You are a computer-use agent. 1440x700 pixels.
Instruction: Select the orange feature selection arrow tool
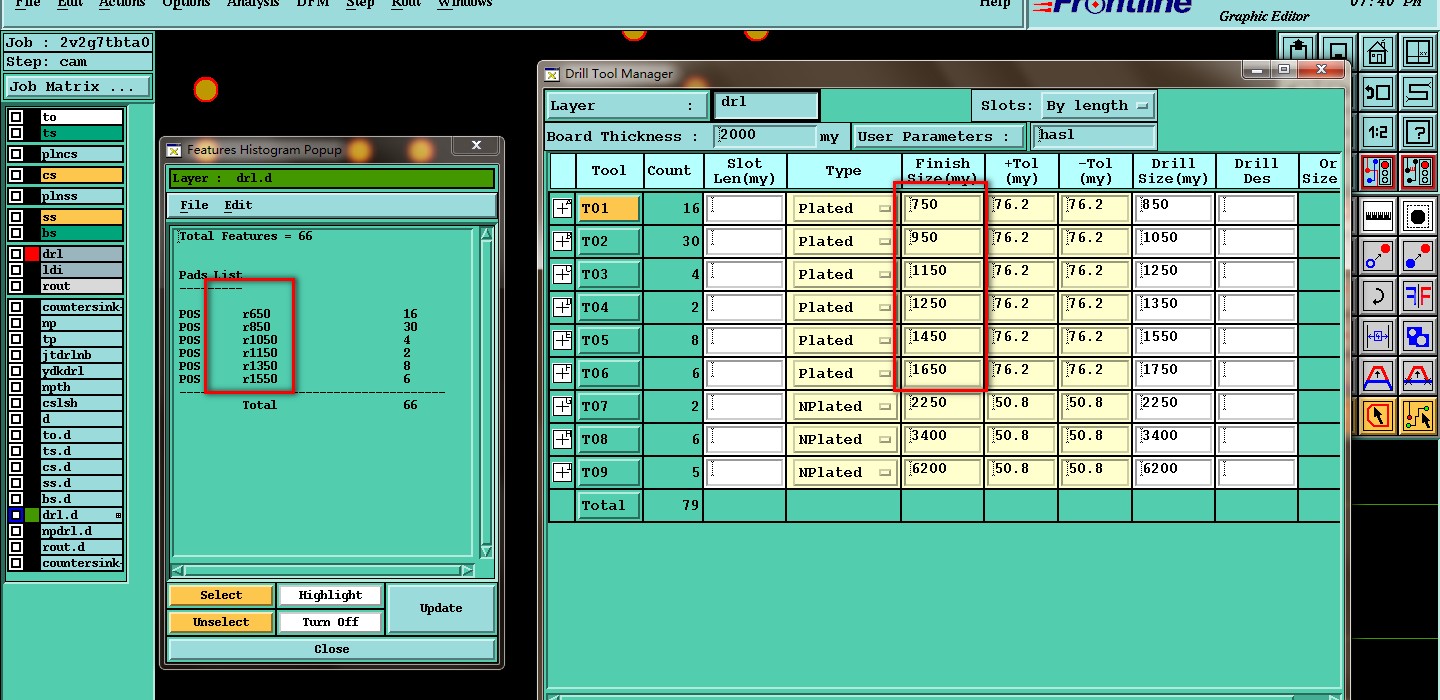click(x=1377, y=416)
